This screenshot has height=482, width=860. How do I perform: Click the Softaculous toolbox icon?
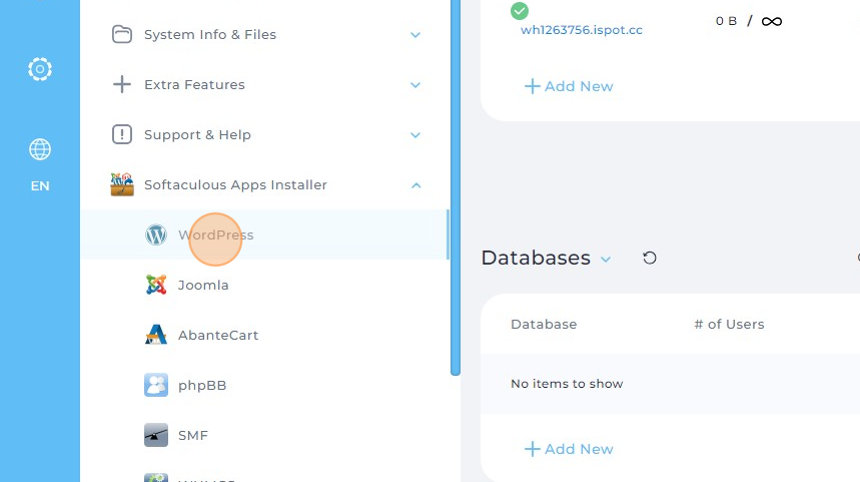122,184
